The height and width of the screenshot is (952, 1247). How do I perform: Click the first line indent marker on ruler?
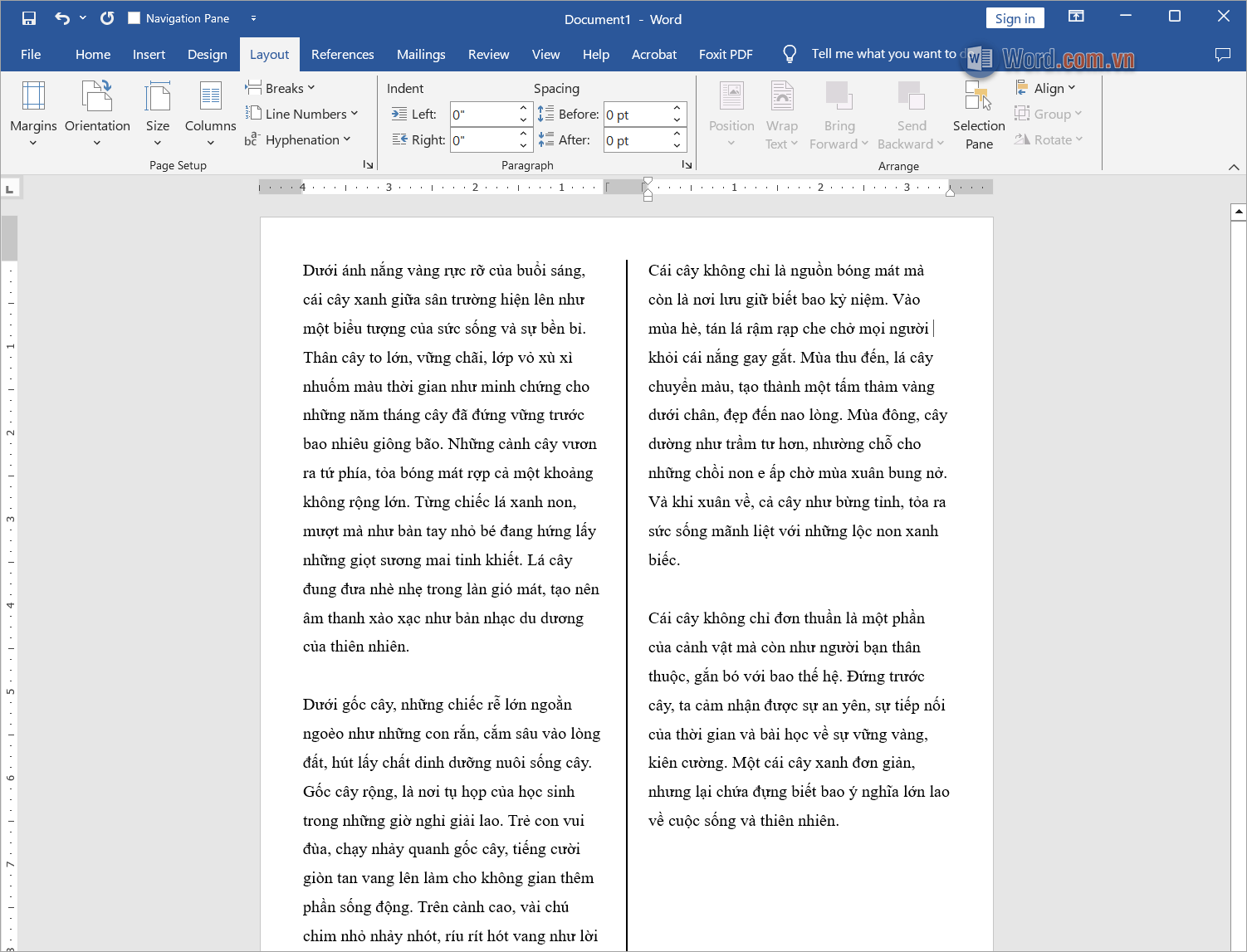[648, 182]
